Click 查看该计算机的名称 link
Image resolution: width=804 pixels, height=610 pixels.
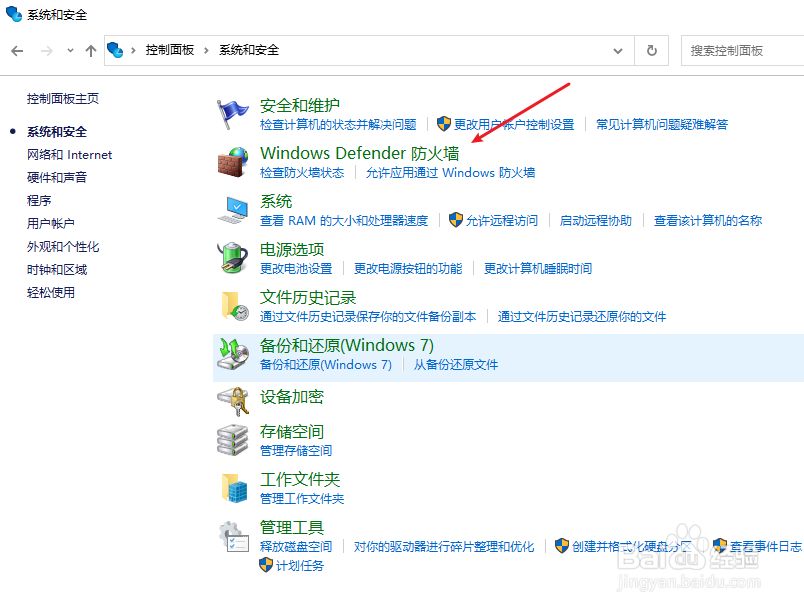click(x=708, y=221)
